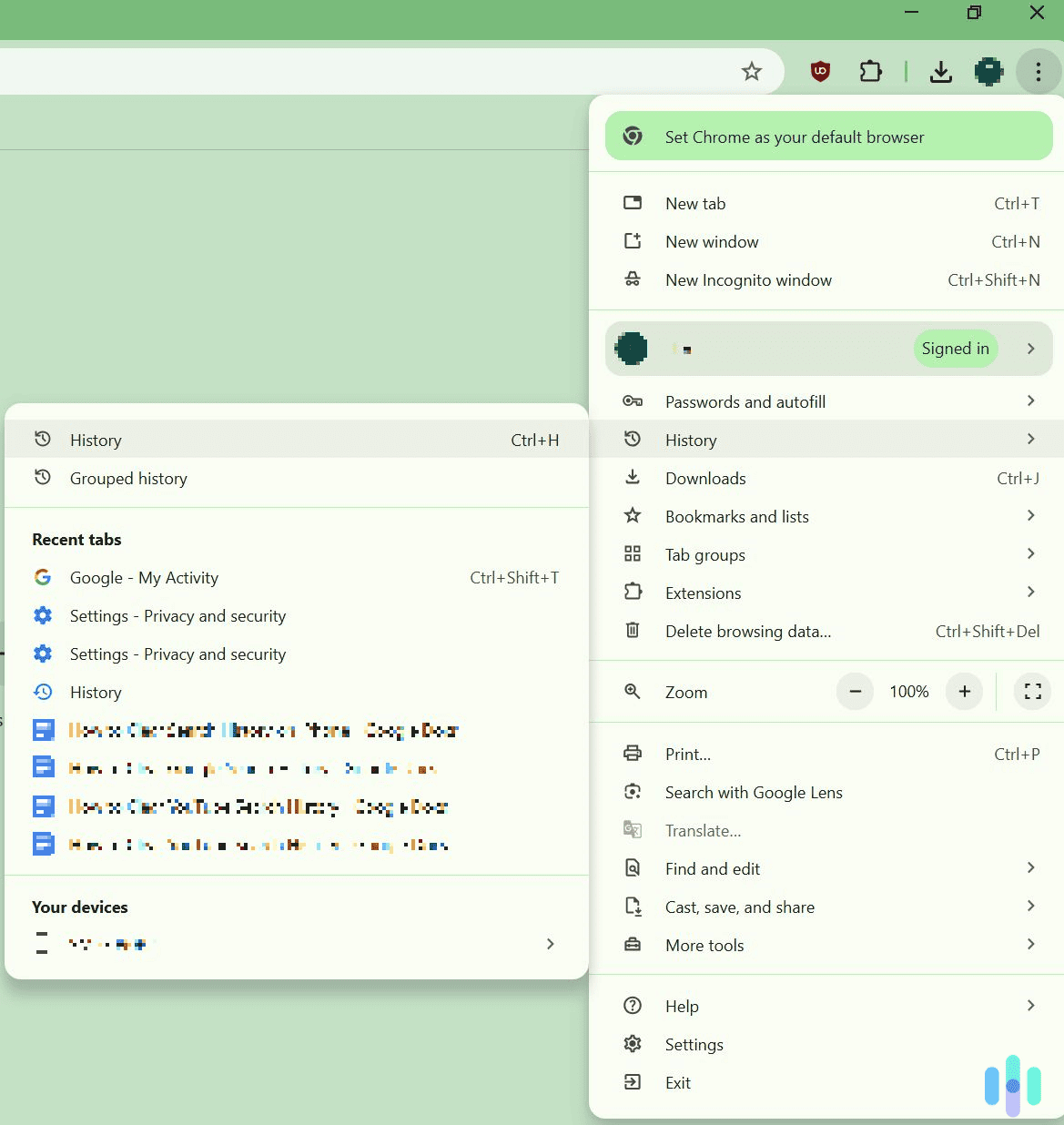Viewport: 1064px width, 1125px height.
Task: Open the Extensions puzzle piece icon
Action: point(870,71)
